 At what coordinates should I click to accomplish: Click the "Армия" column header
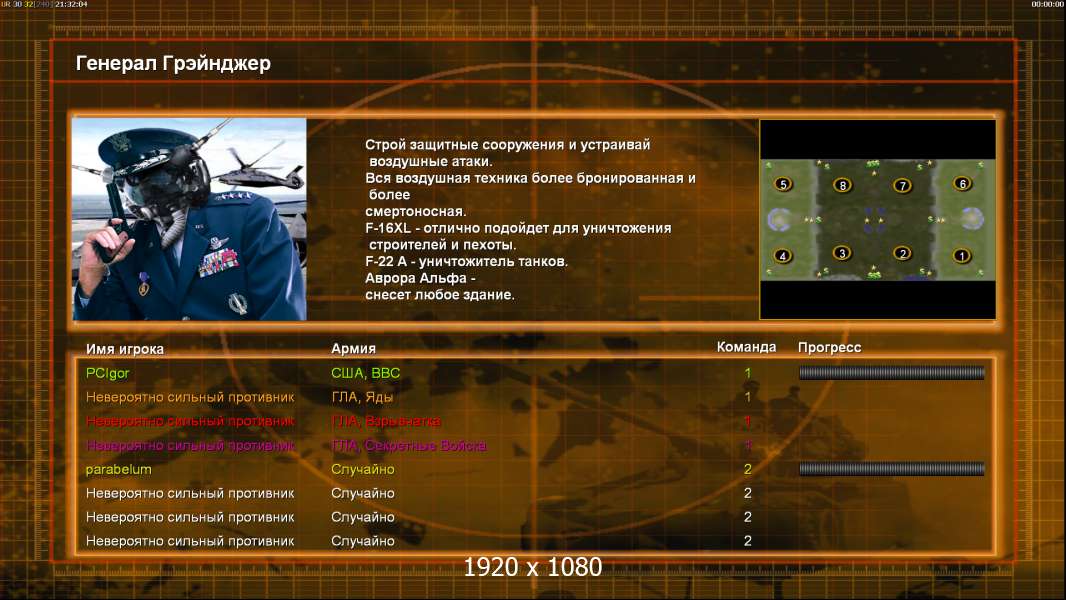coord(353,349)
